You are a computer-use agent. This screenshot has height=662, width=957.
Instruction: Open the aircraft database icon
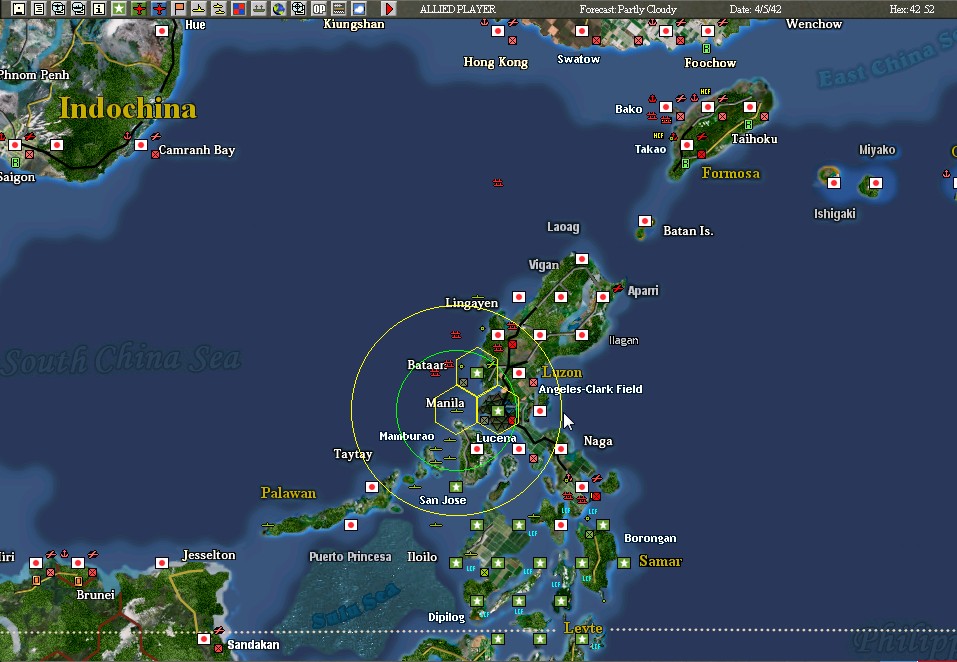pyautogui.click(x=59, y=9)
